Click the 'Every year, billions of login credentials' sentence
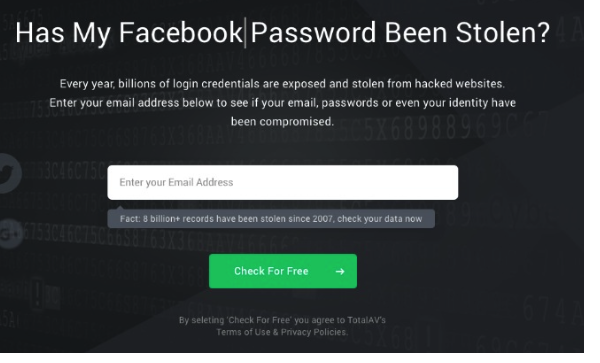This screenshot has width=600, height=363. 282,84
